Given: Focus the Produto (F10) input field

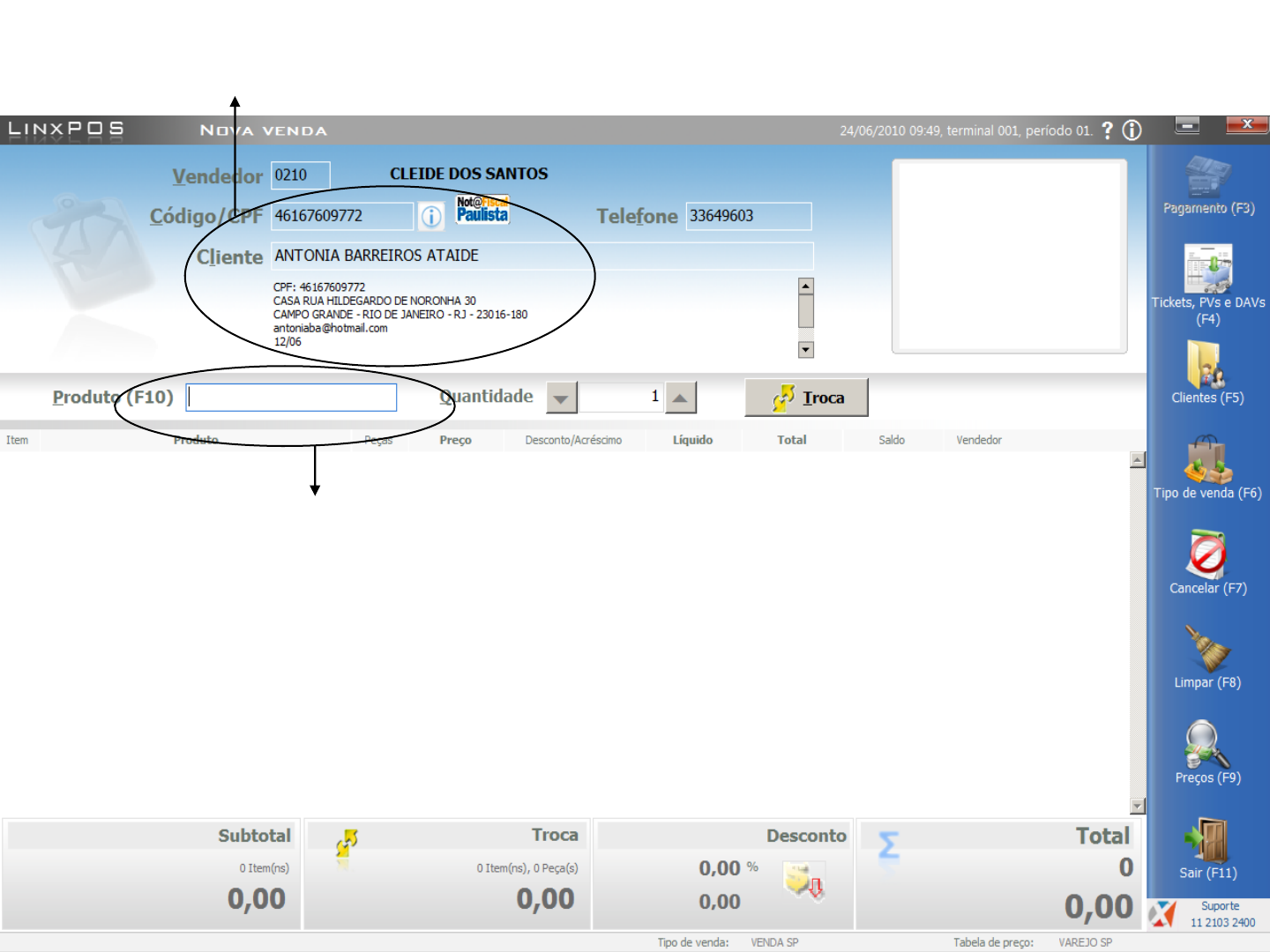Looking at the screenshot, I should coord(292,398).
